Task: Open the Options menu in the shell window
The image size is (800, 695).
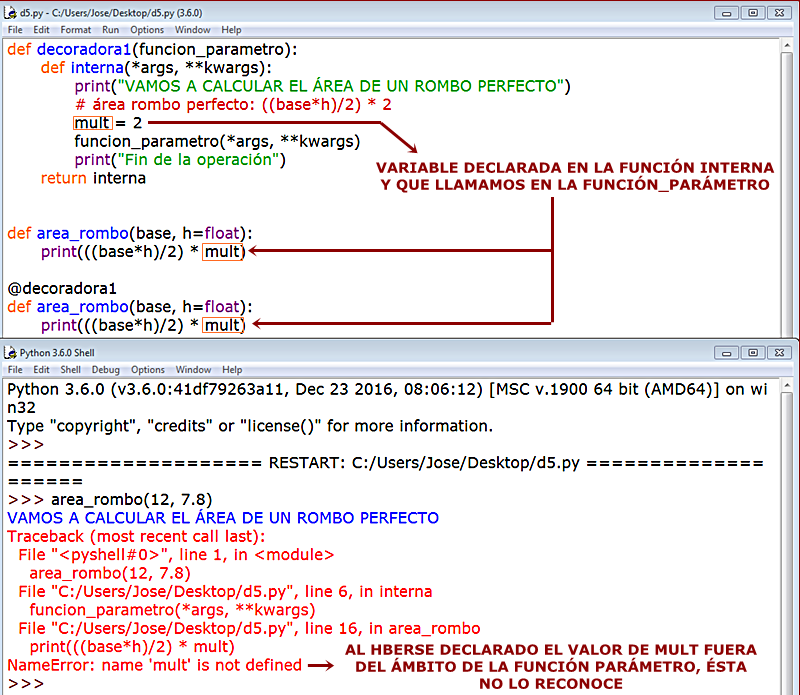Action: [x=149, y=369]
